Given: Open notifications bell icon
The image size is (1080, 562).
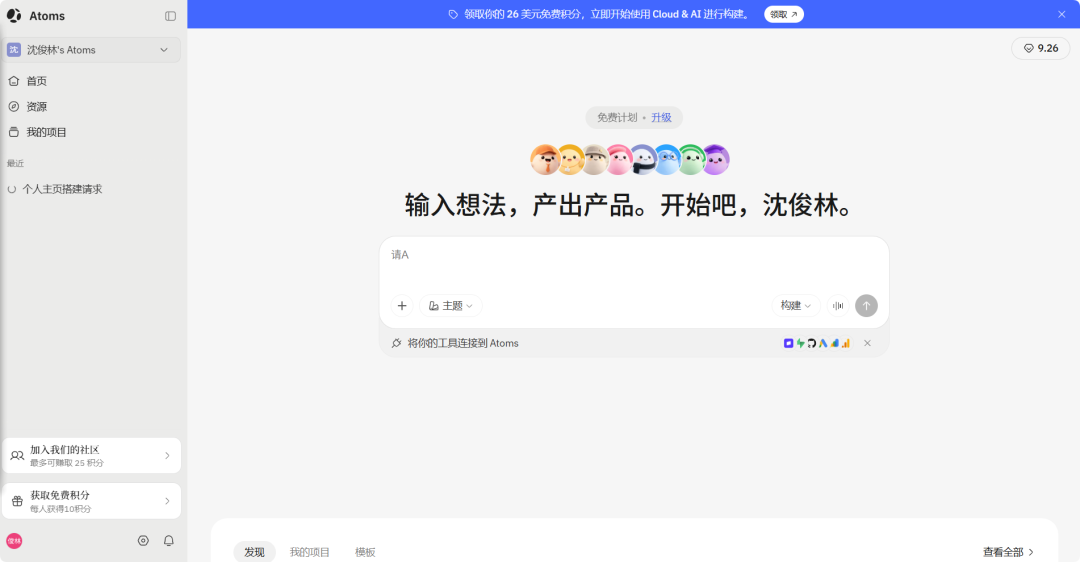Looking at the screenshot, I should coord(169,541).
